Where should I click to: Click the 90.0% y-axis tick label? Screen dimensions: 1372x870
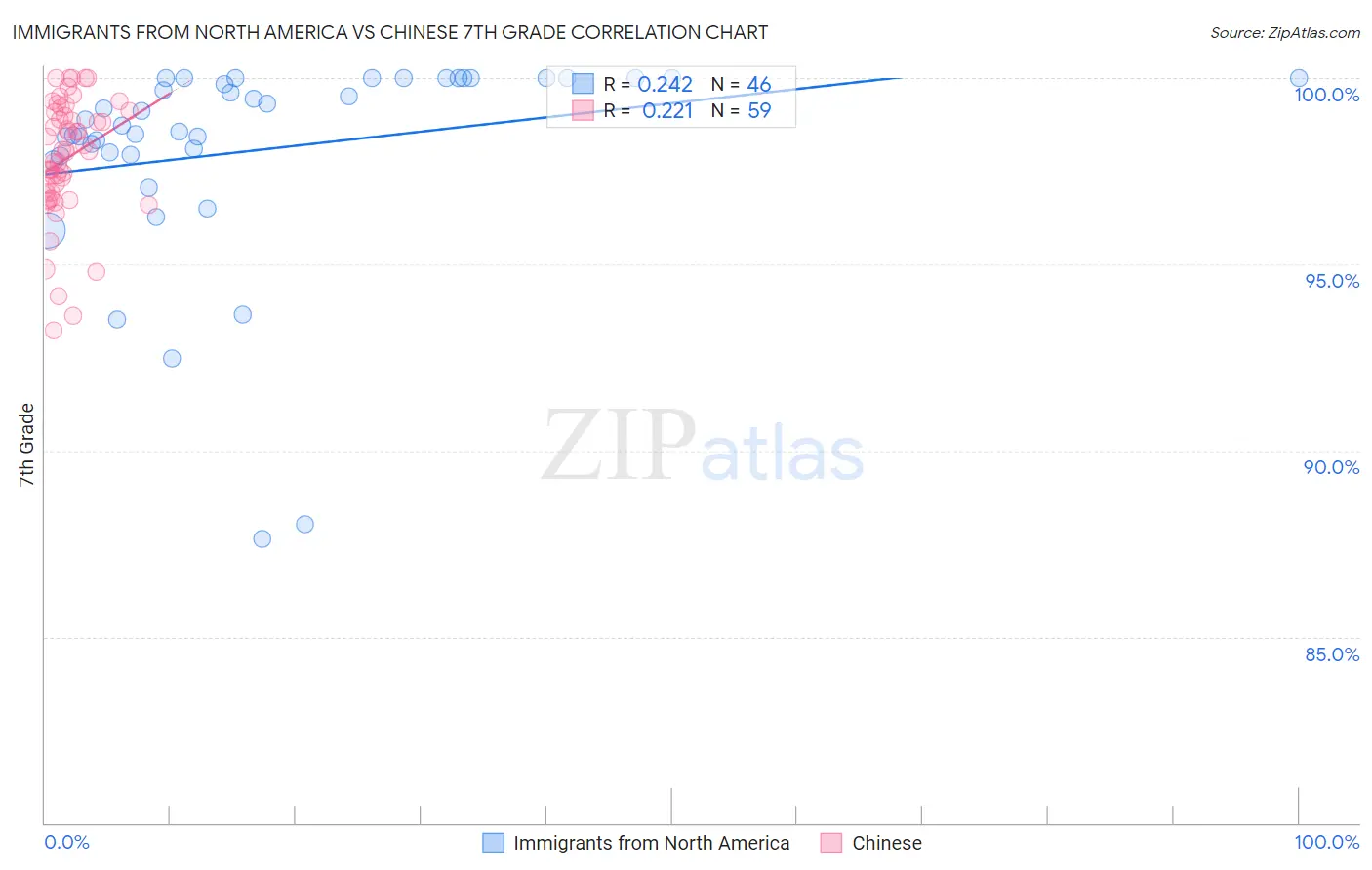(1332, 467)
